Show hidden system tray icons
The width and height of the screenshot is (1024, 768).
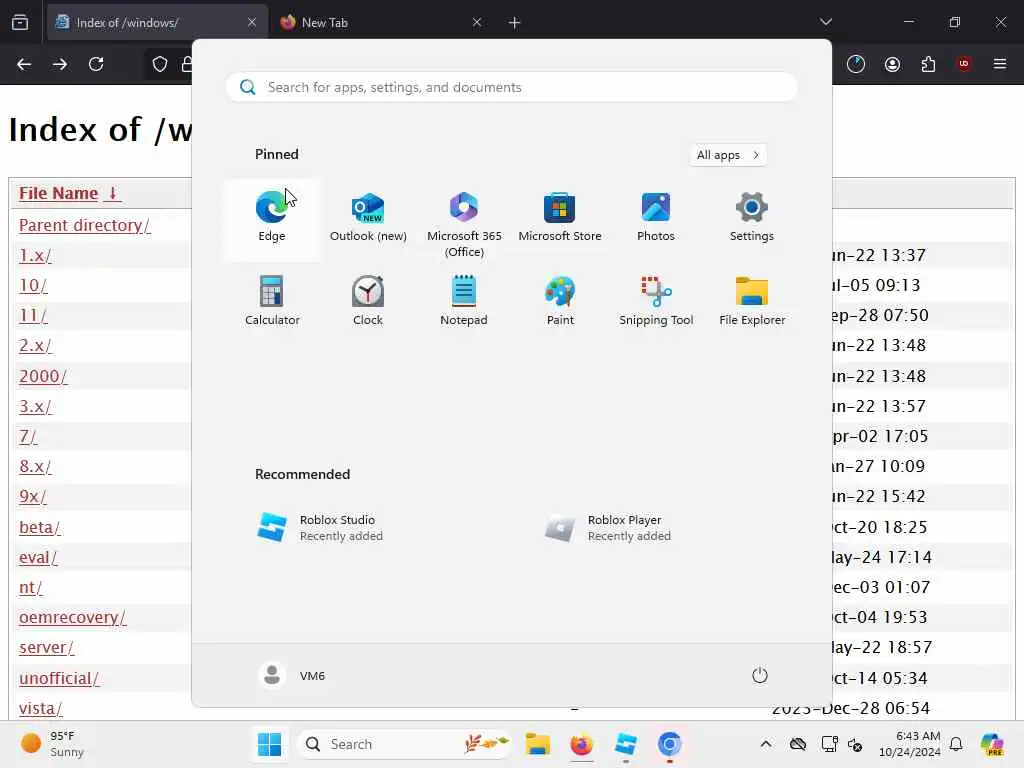click(x=766, y=744)
